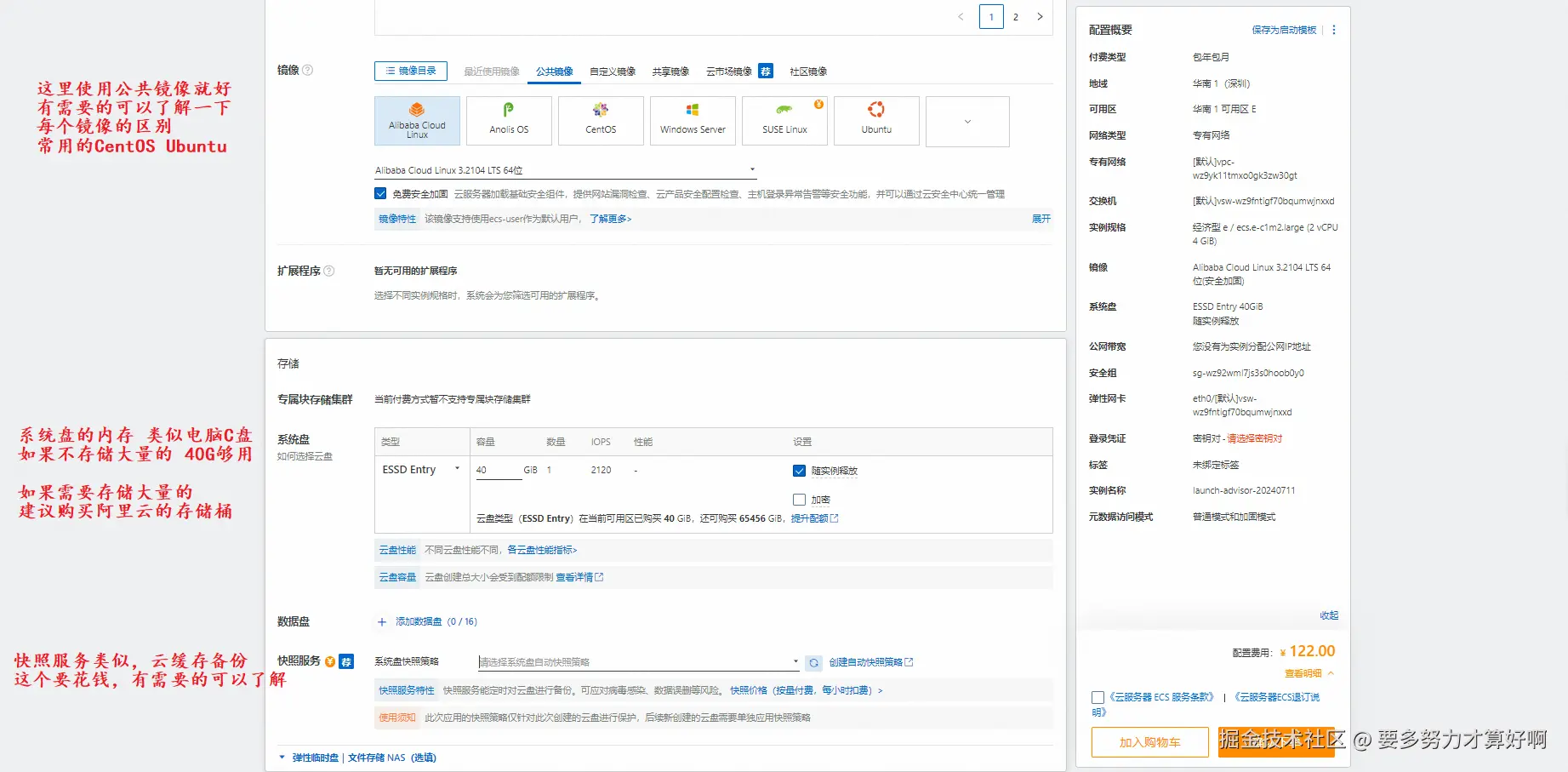Open the 系统盘快照策略 dropdown
Image resolution: width=1568 pixels, height=772 pixels.
point(639,662)
